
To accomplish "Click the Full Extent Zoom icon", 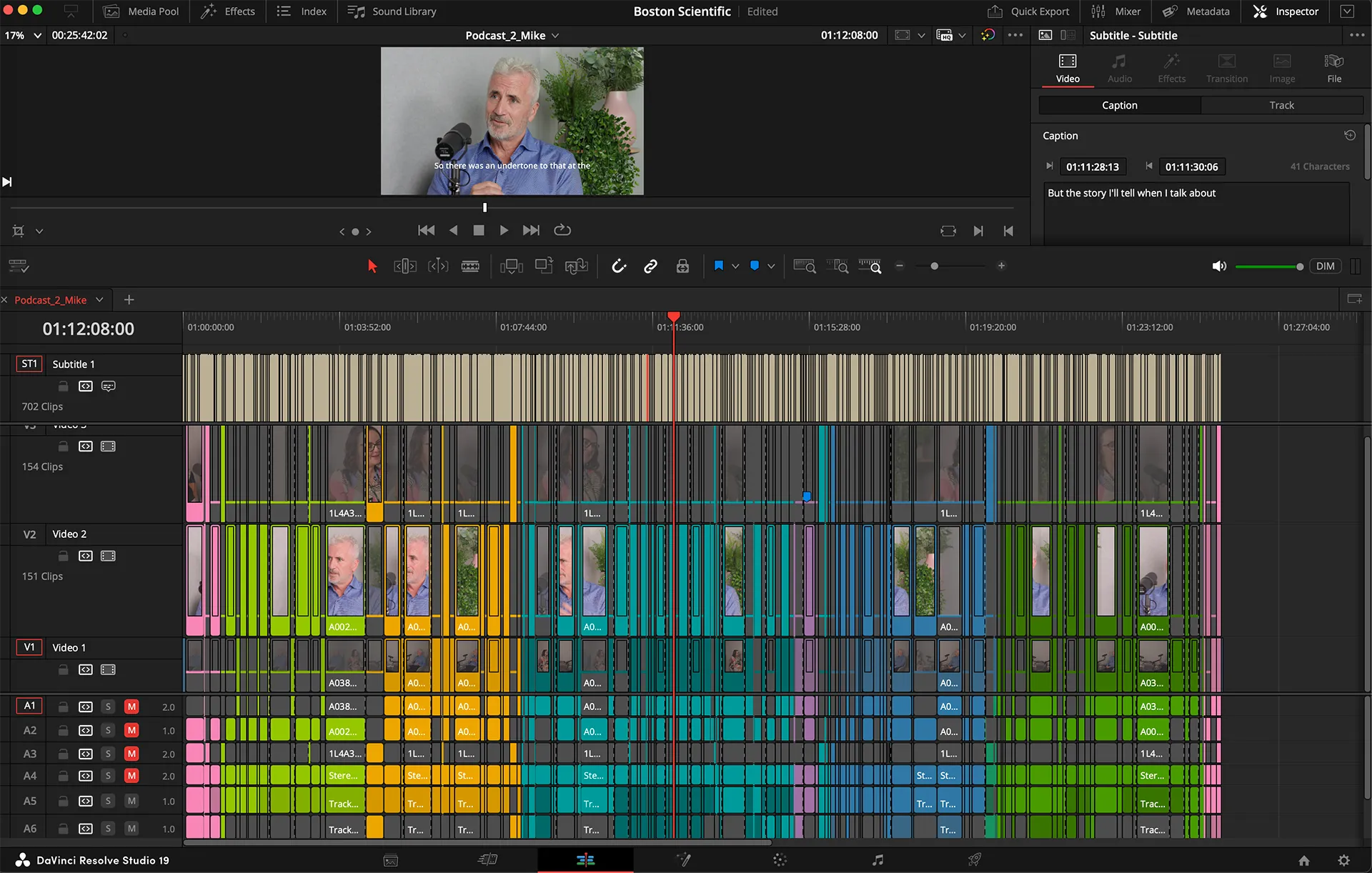I will (x=805, y=266).
